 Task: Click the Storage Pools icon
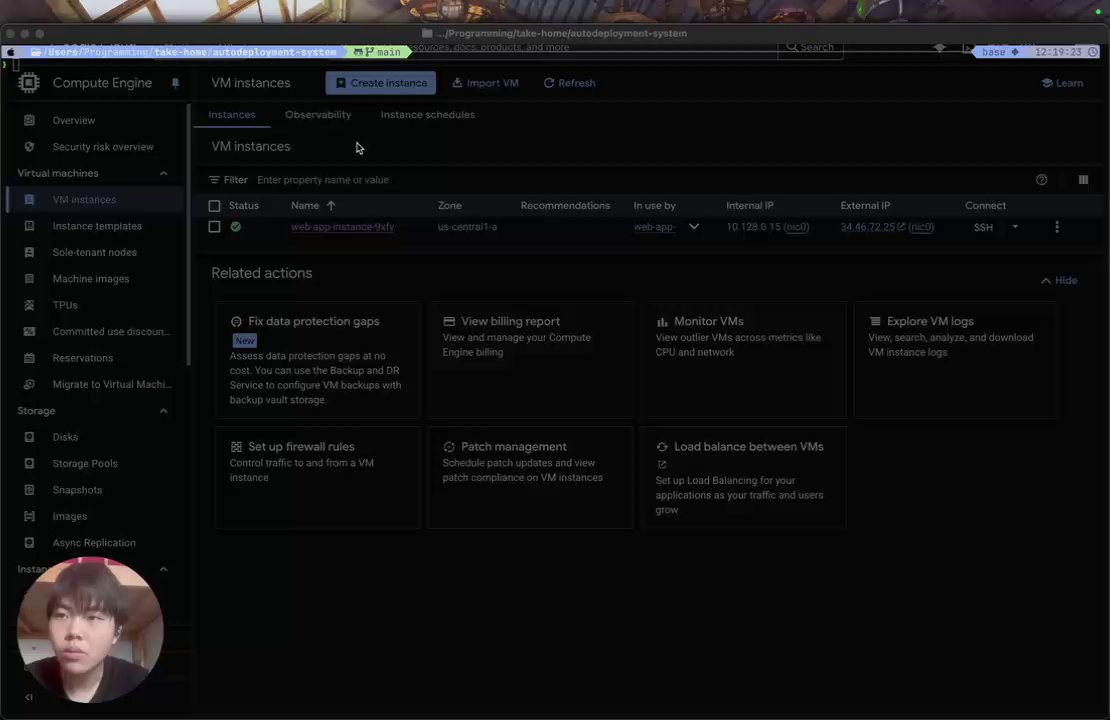[29, 464]
